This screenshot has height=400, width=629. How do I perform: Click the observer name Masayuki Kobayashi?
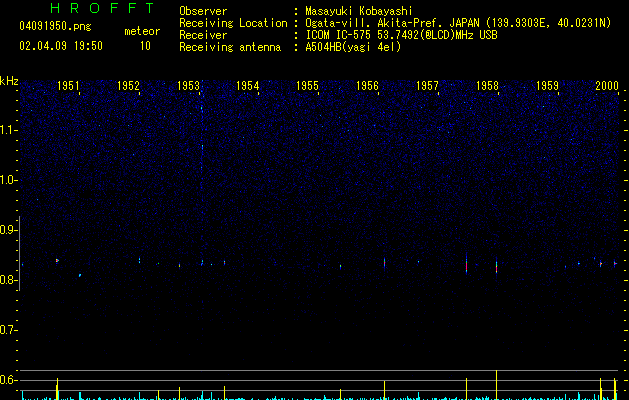(x=359, y=11)
